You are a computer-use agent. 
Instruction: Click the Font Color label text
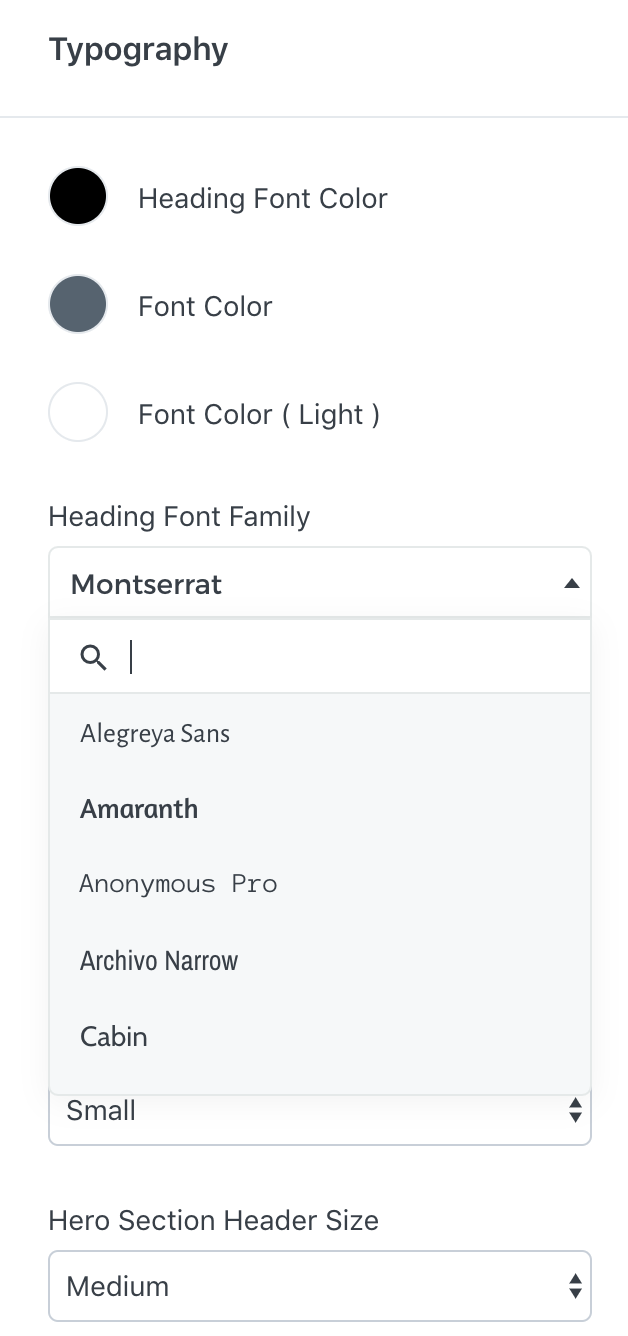205,306
